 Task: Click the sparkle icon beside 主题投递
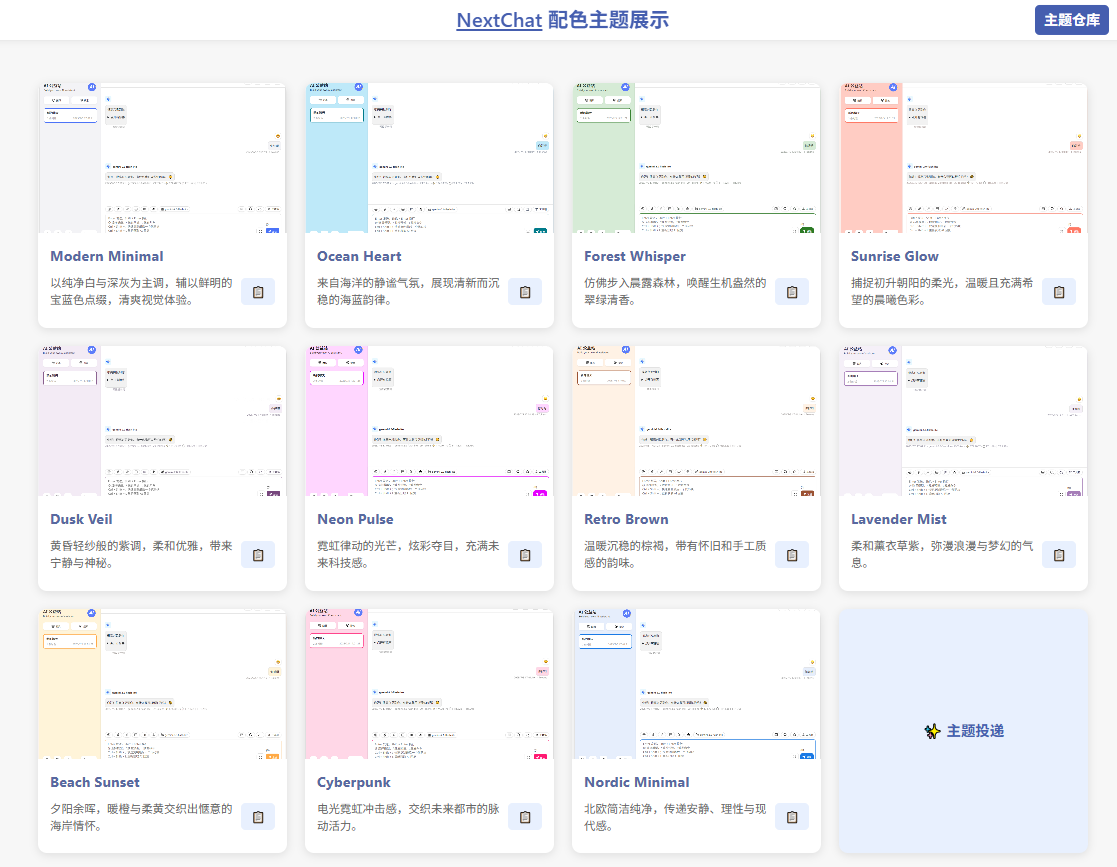(x=932, y=731)
